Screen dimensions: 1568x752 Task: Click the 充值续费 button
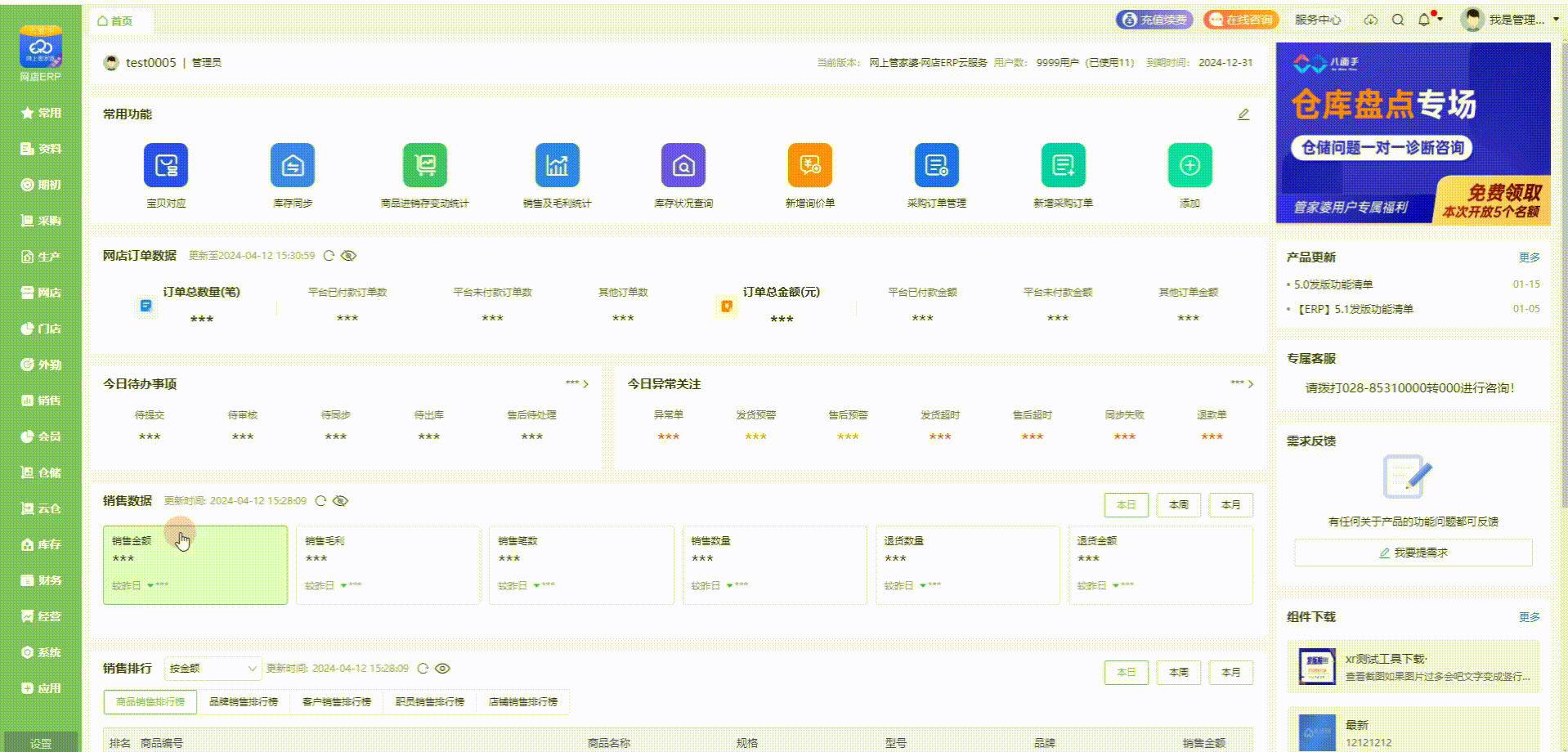(1154, 20)
